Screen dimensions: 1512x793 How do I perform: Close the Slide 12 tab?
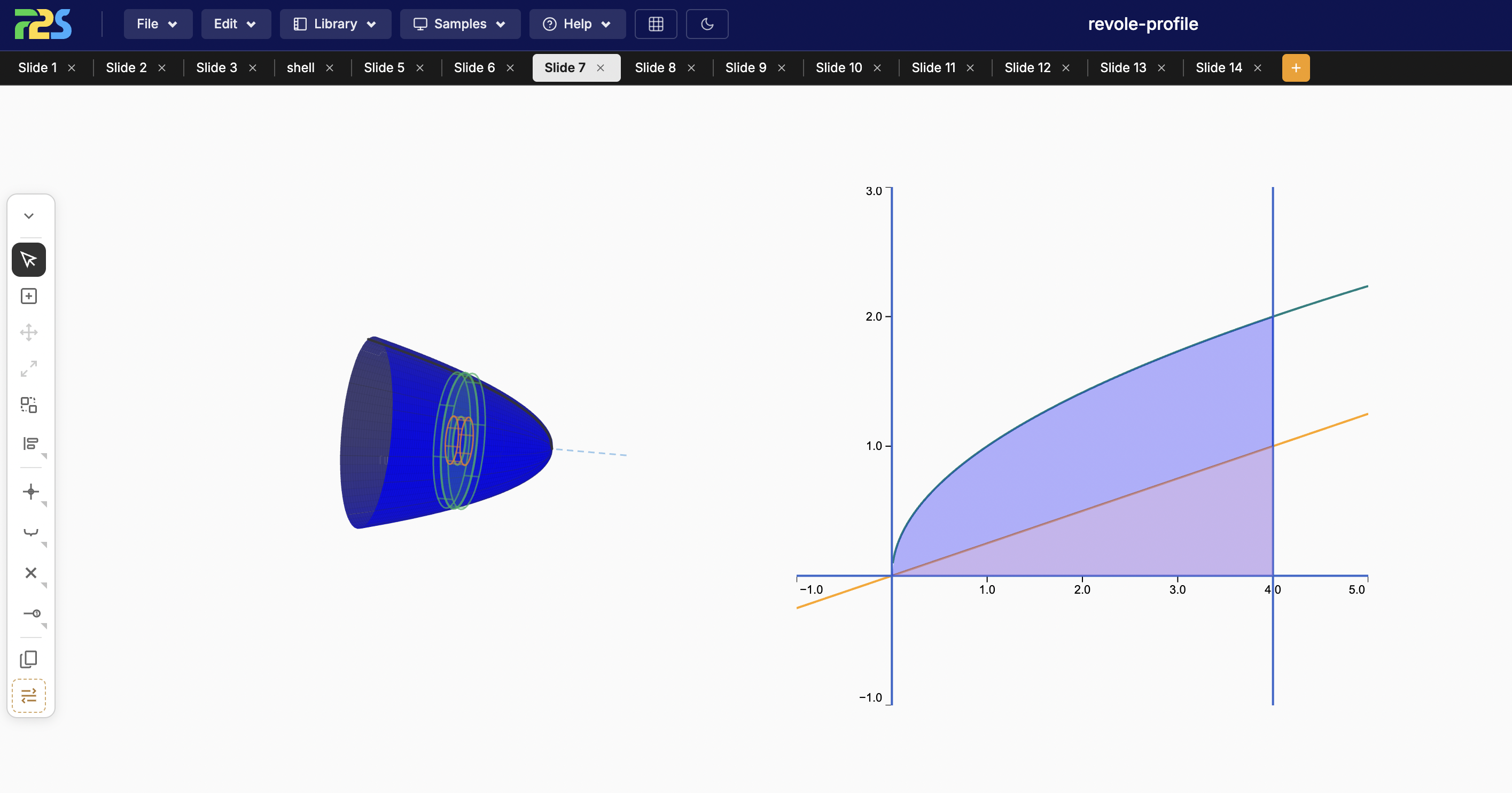click(1066, 68)
